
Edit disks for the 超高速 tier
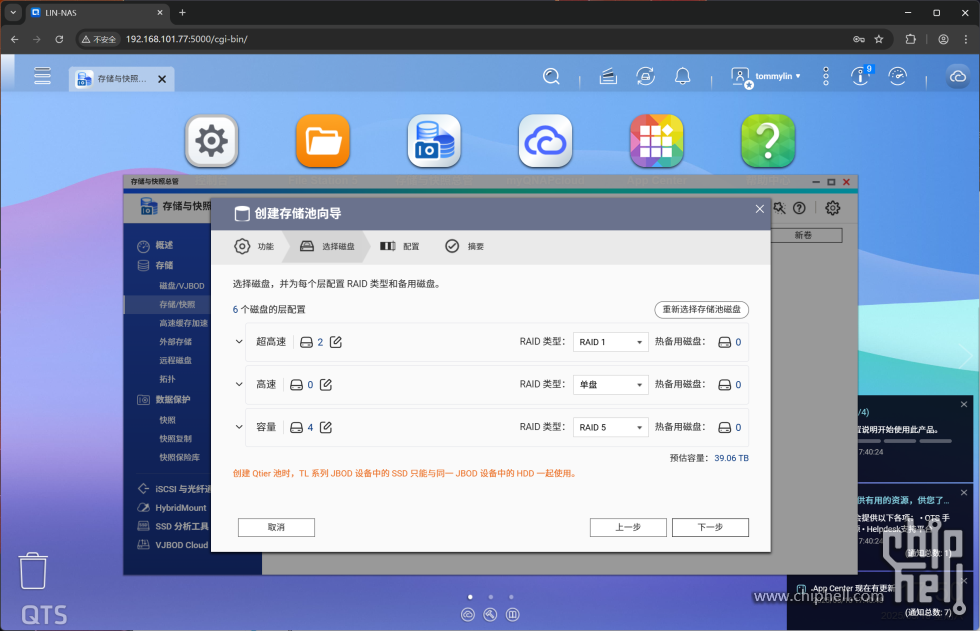pos(336,342)
